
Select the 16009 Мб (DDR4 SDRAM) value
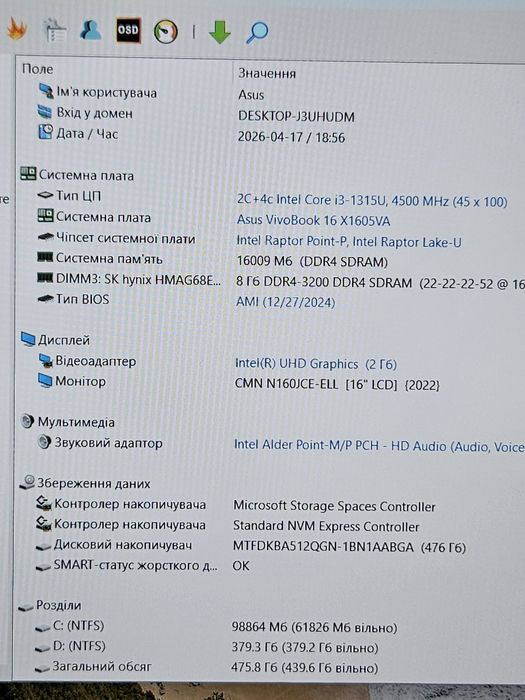[312, 261]
